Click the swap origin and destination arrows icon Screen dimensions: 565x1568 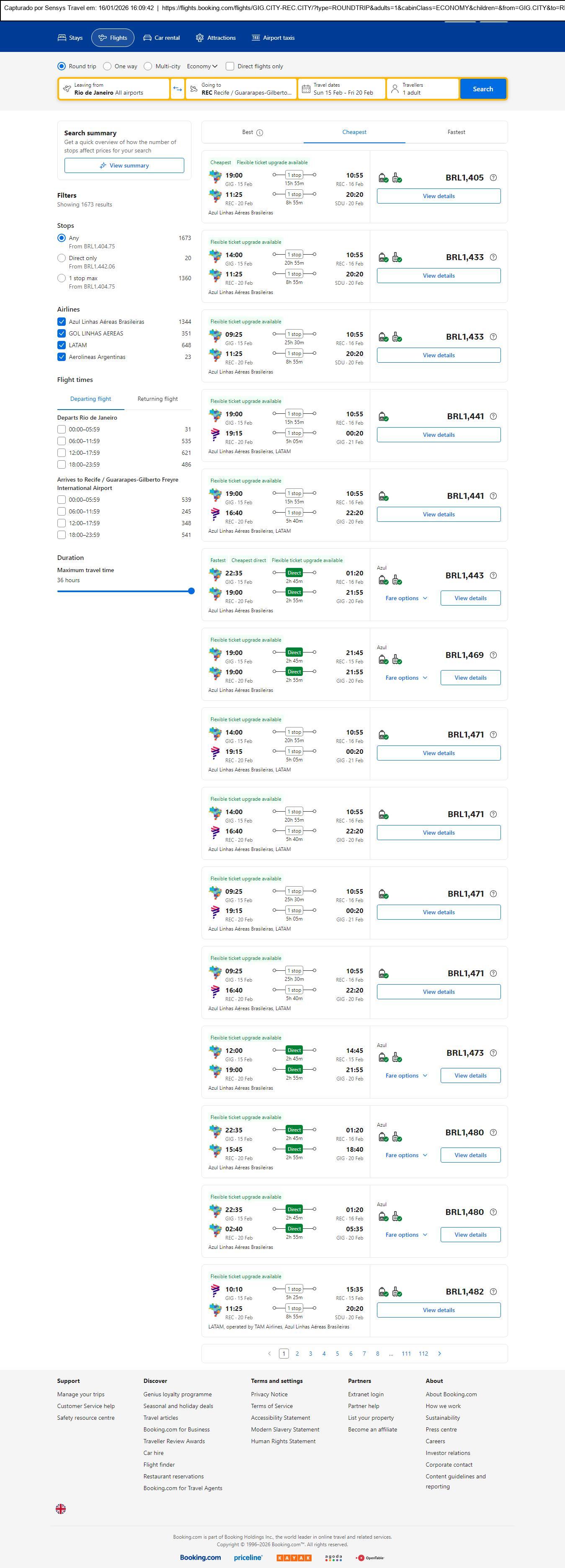click(177, 89)
